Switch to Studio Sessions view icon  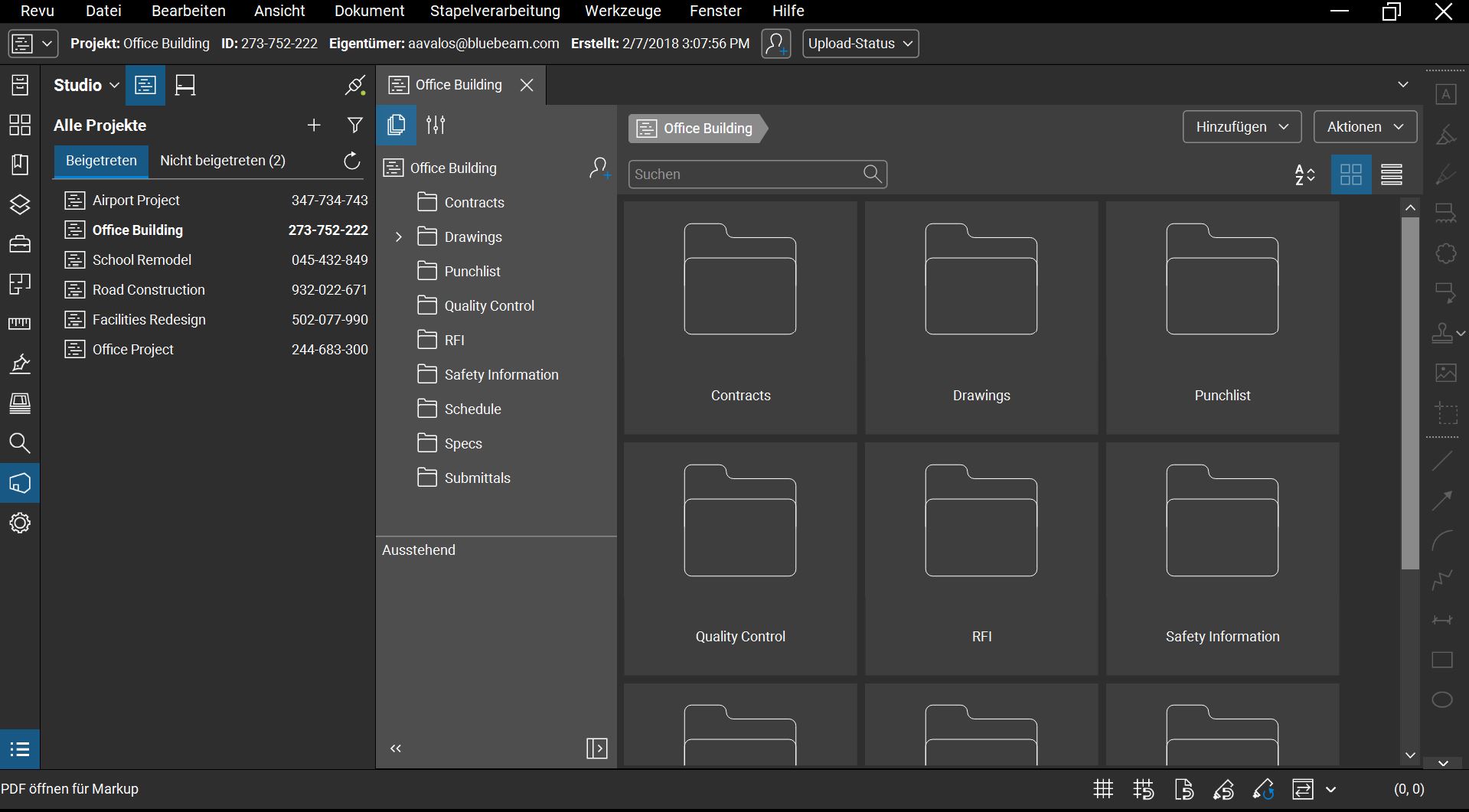[185, 85]
